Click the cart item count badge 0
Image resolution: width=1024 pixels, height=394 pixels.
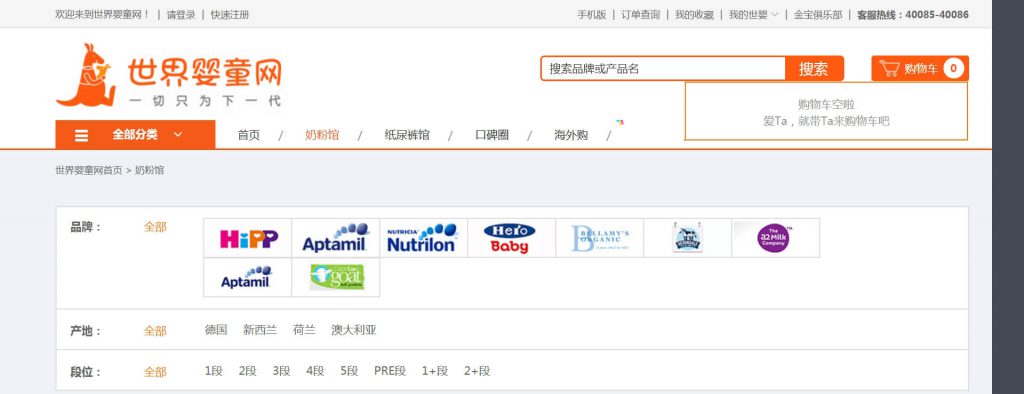click(953, 69)
